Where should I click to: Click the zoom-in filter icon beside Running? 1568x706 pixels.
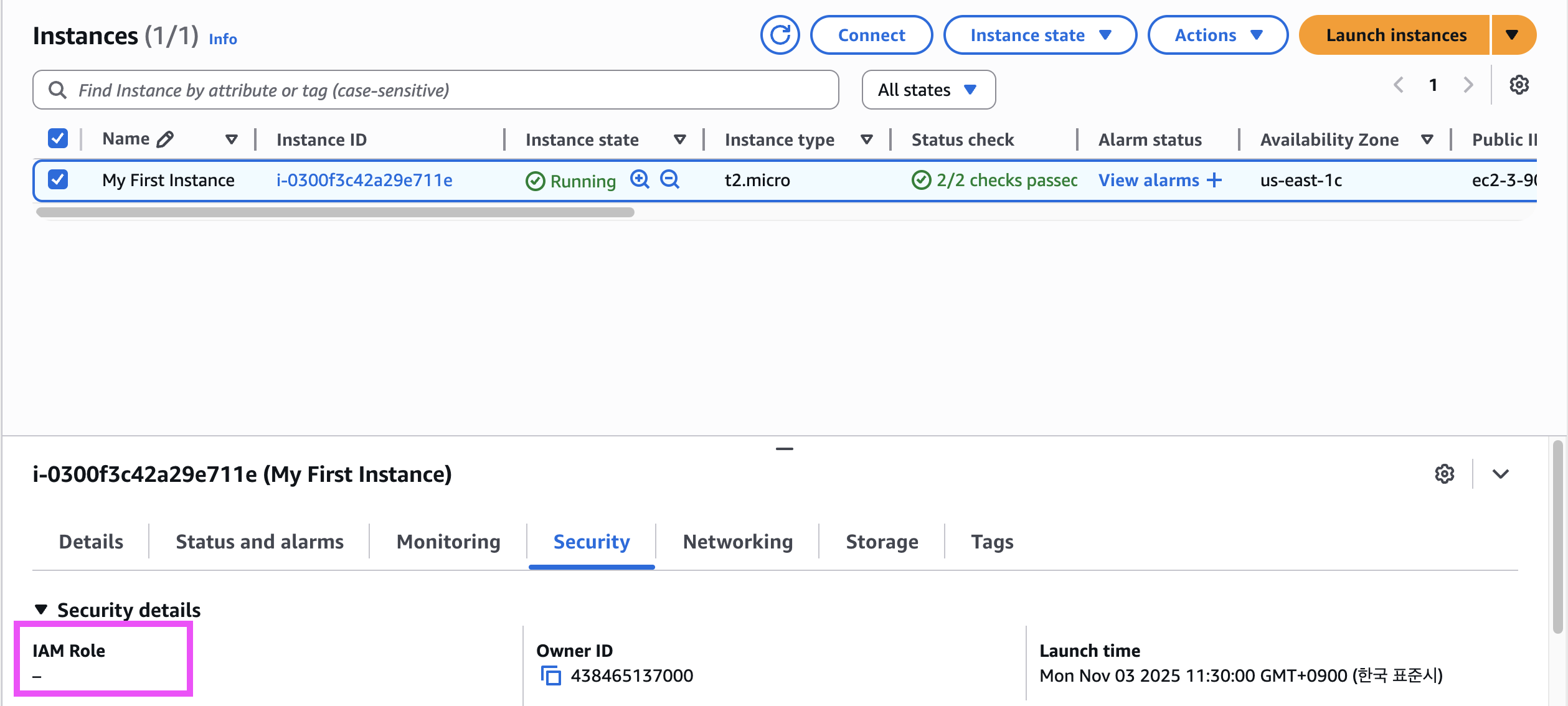(640, 179)
